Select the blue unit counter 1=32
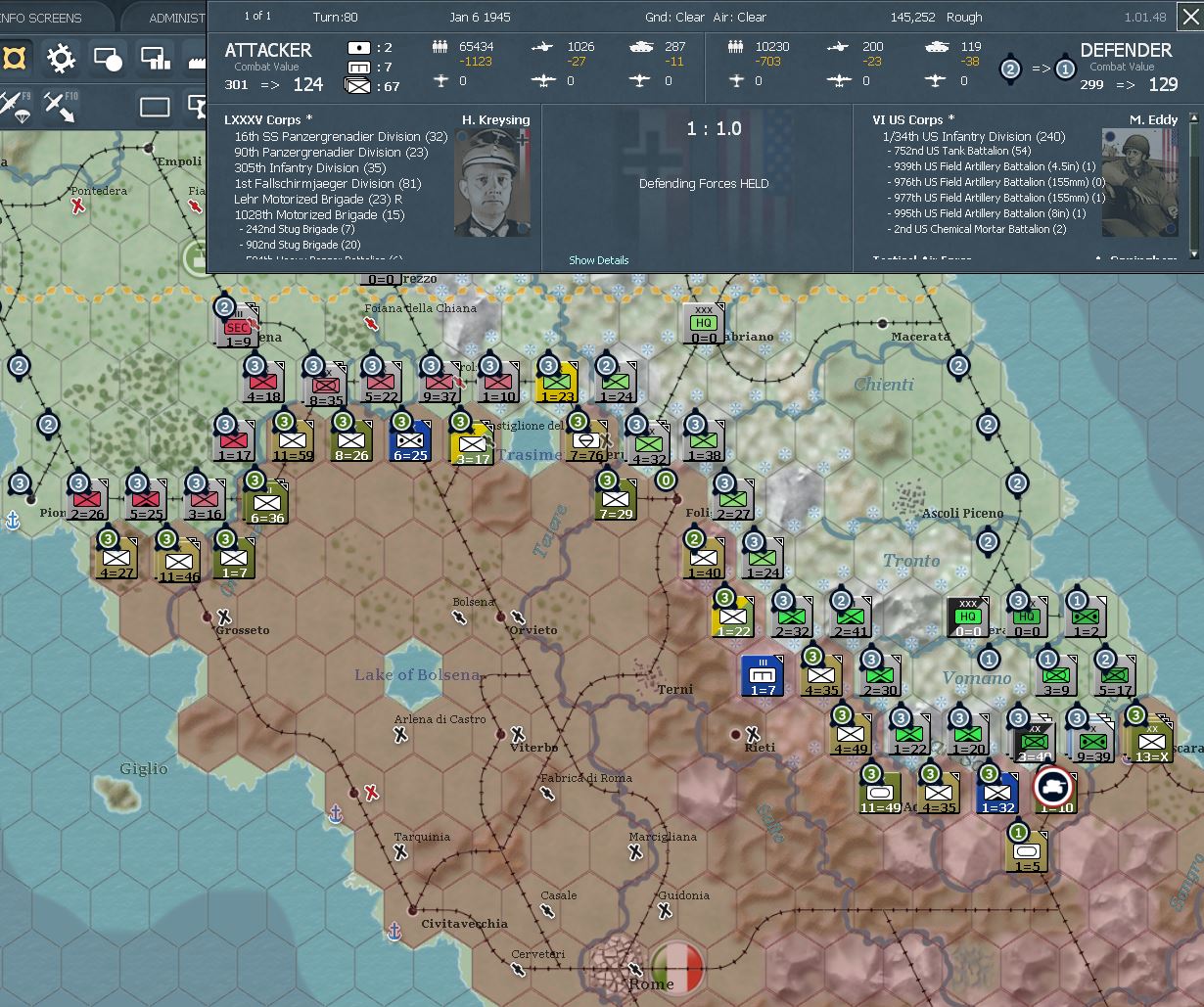 tap(996, 794)
